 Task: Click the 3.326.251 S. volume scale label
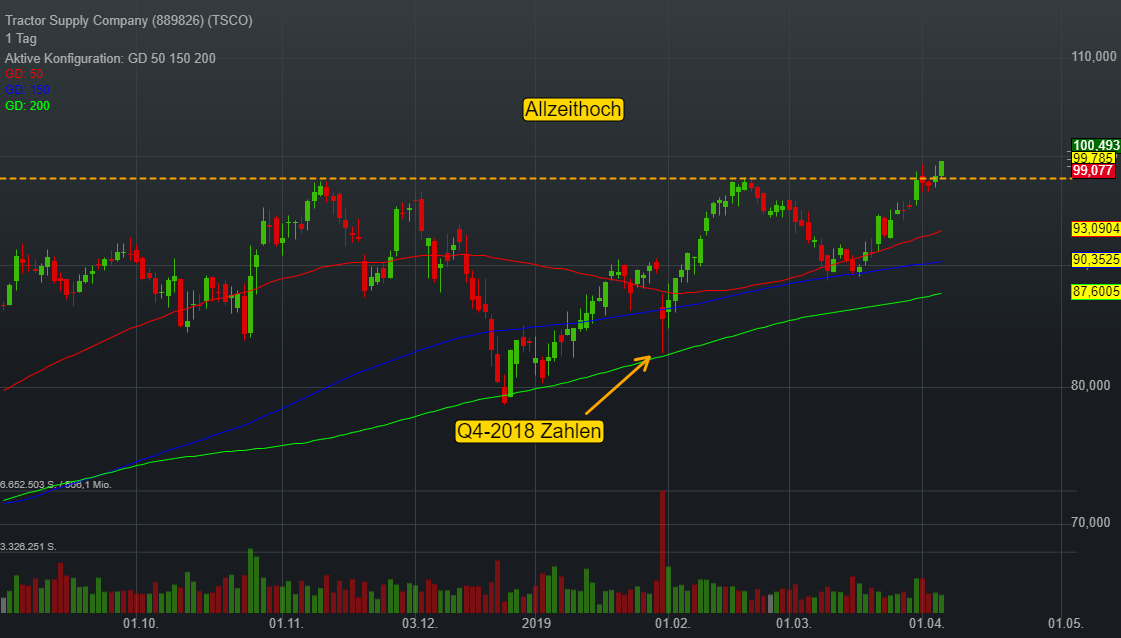[28, 546]
